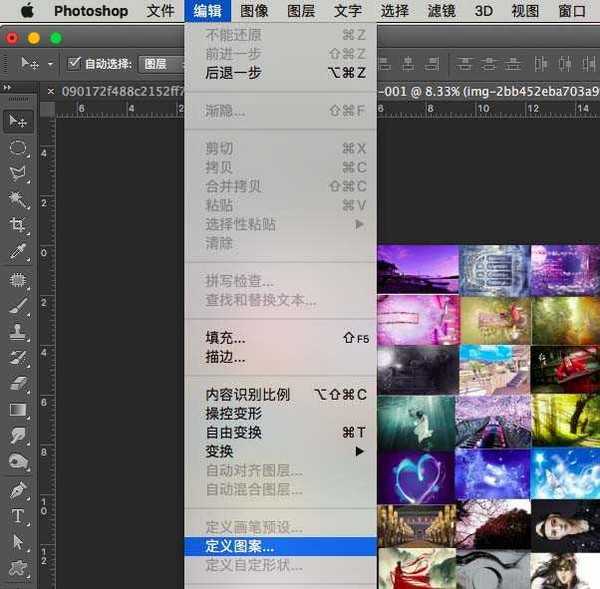
Task: Open the 窗口 menu
Action: click(x=572, y=11)
